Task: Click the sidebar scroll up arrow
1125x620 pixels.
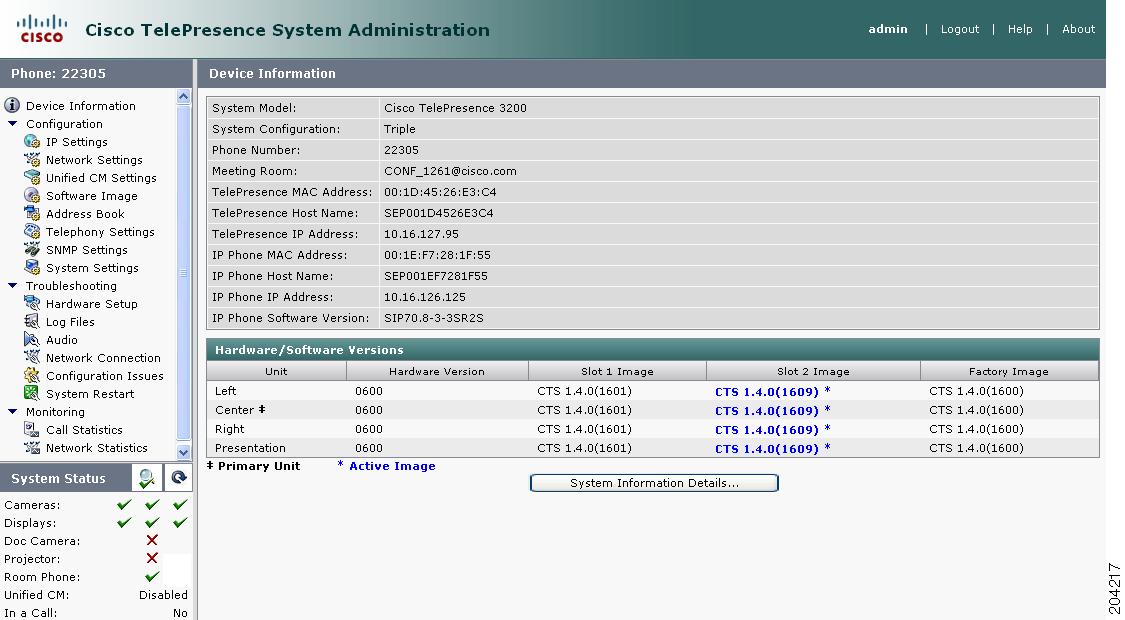Action: [x=184, y=96]
